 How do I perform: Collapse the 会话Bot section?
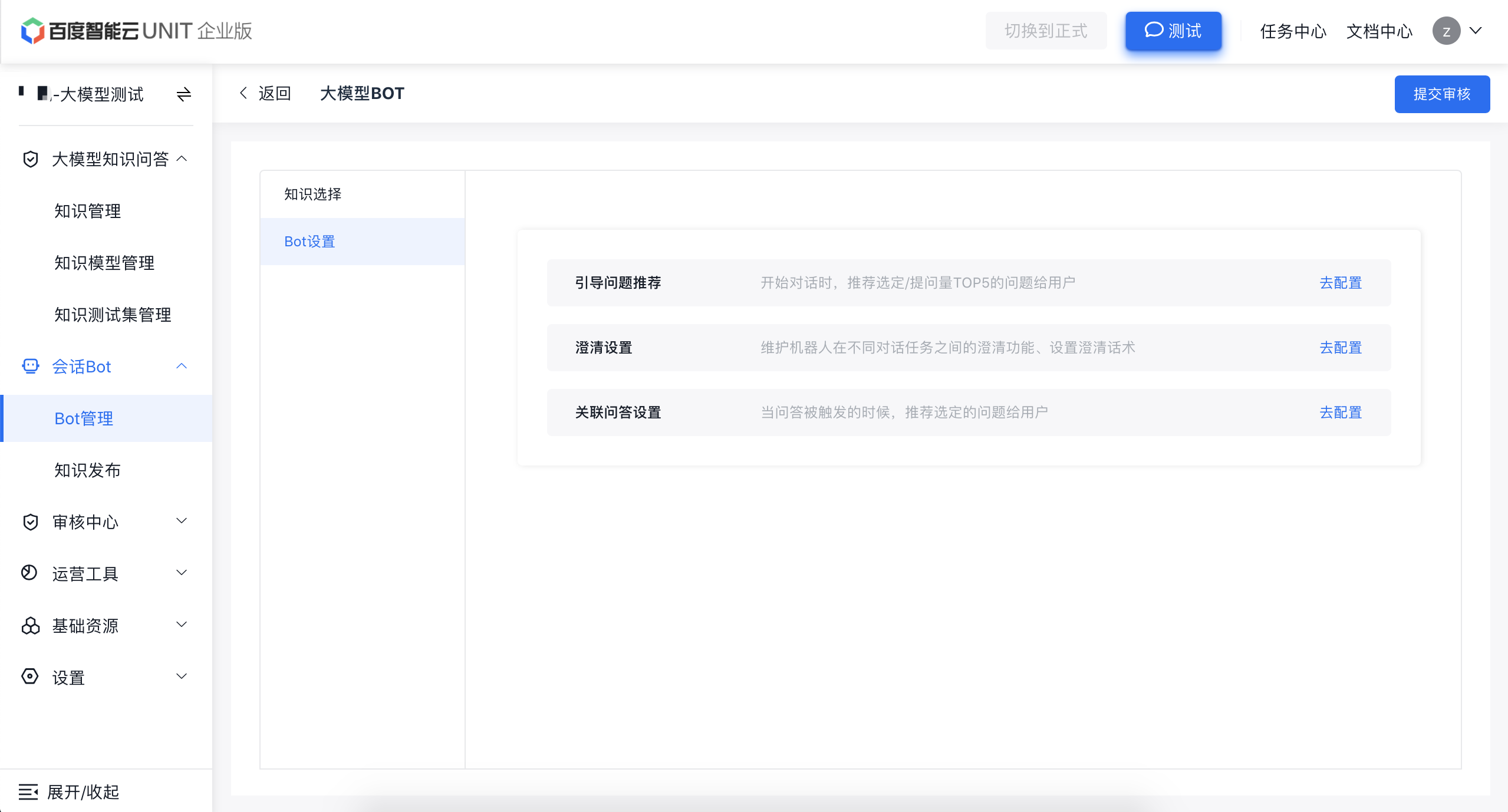[182, 366]
